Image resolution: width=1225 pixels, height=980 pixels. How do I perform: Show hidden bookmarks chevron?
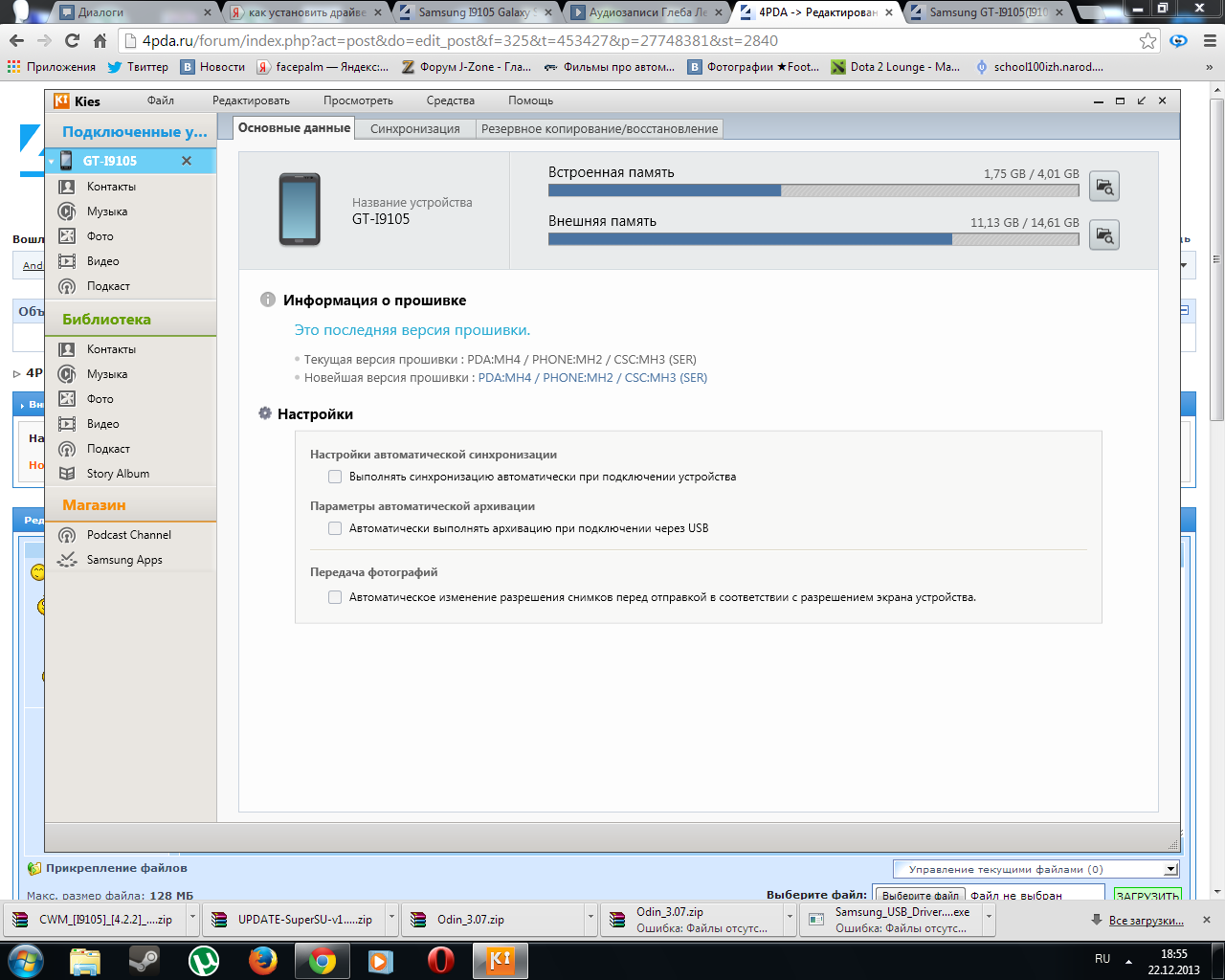point(1209,67)
